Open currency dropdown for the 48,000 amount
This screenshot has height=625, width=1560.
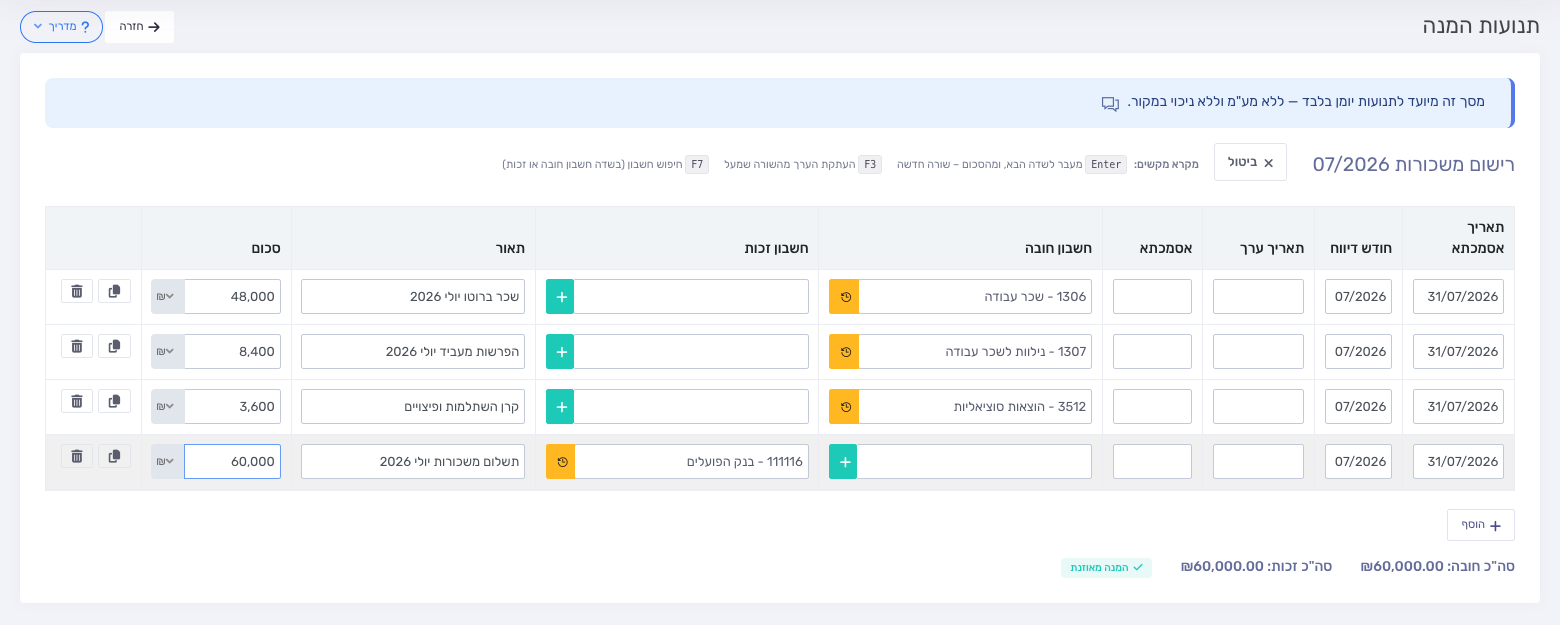[167, 297]
